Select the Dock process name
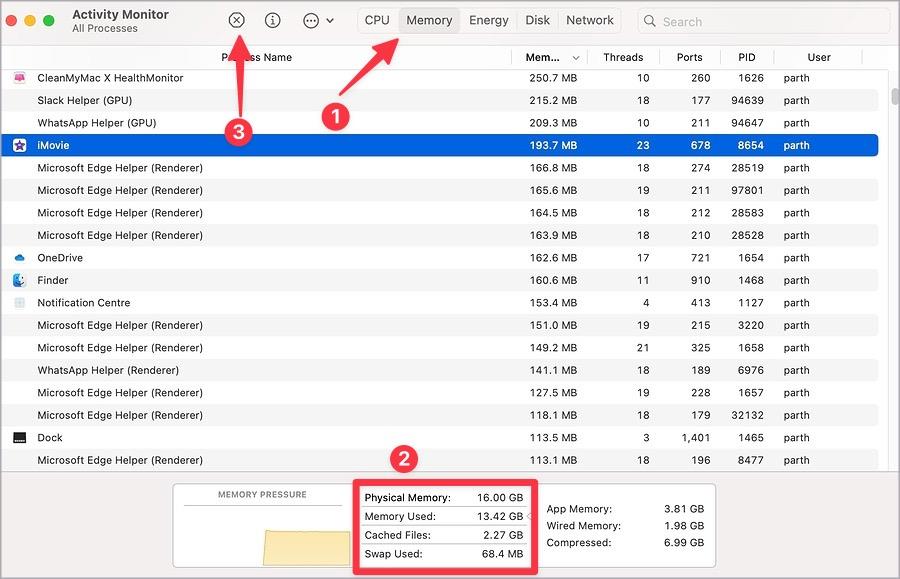Screen dimensions: 900x579 49,437
